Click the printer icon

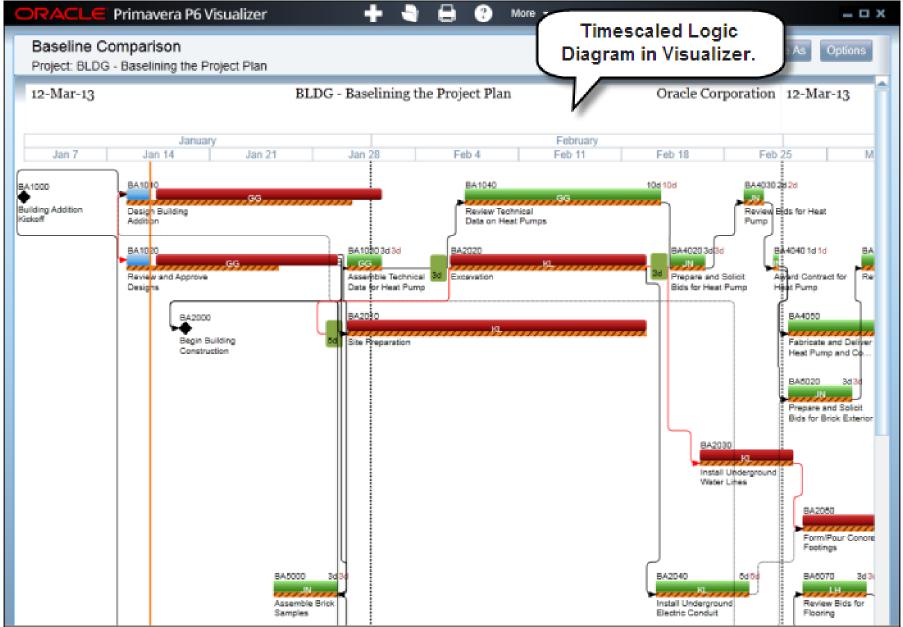pyautogui.click(x=447, y=13)
